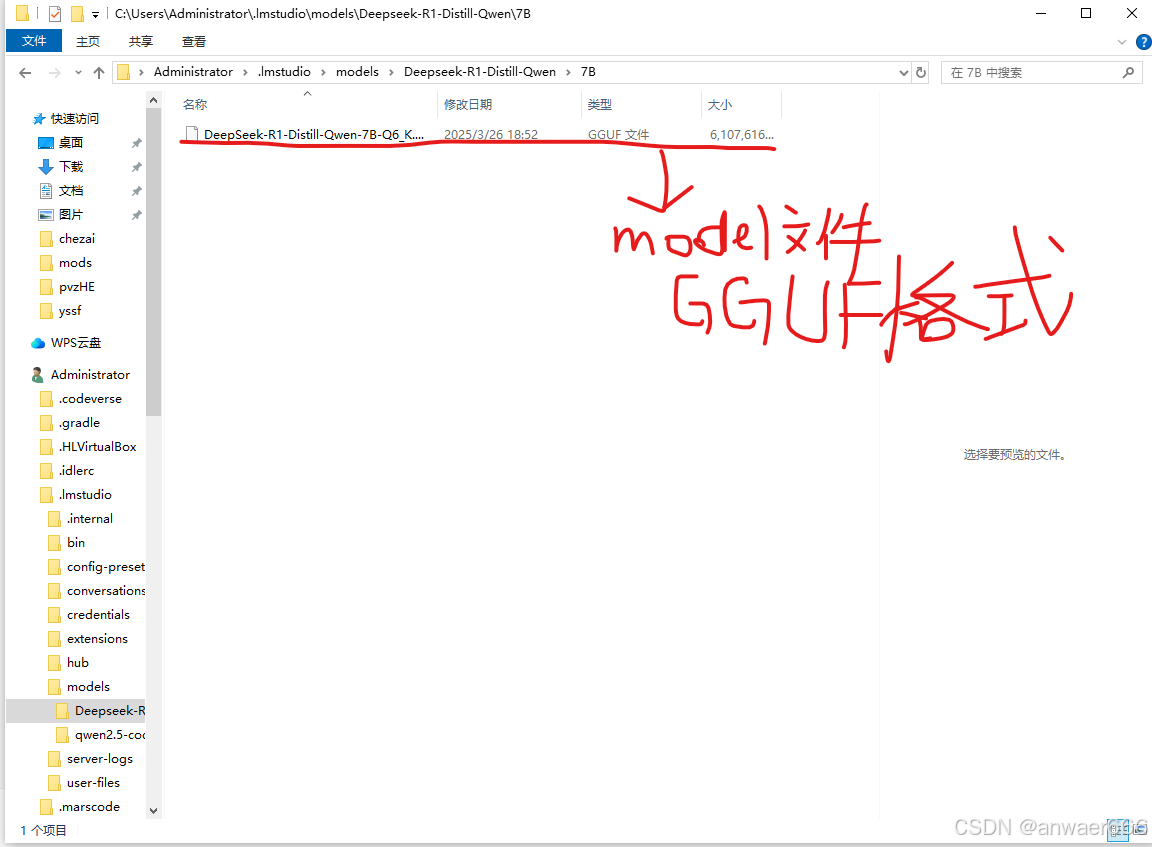Open recent locations dropdown arrow
1152x847 pixels.
coord(78,73)
